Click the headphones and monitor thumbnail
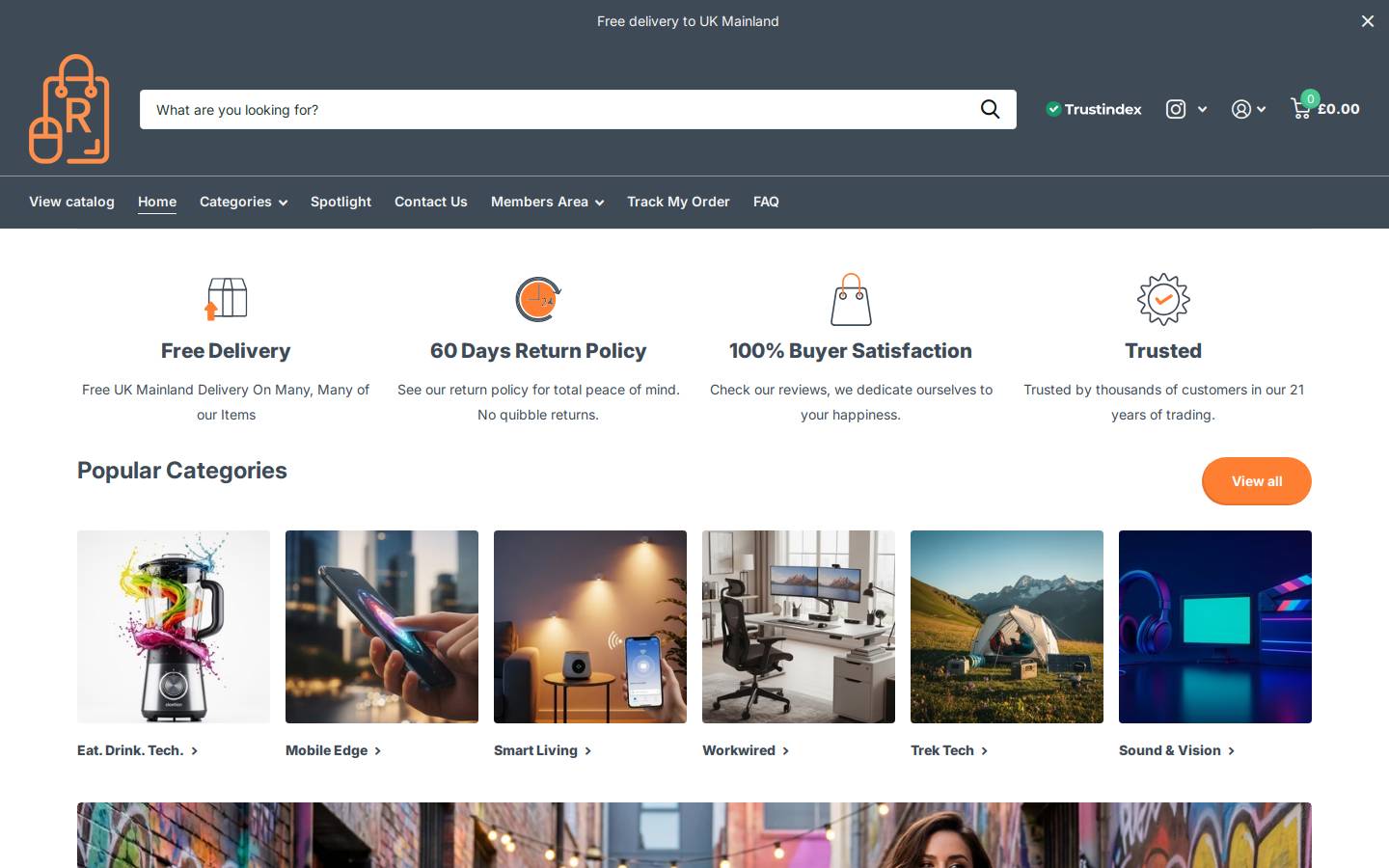 (x=1215, y=627)
